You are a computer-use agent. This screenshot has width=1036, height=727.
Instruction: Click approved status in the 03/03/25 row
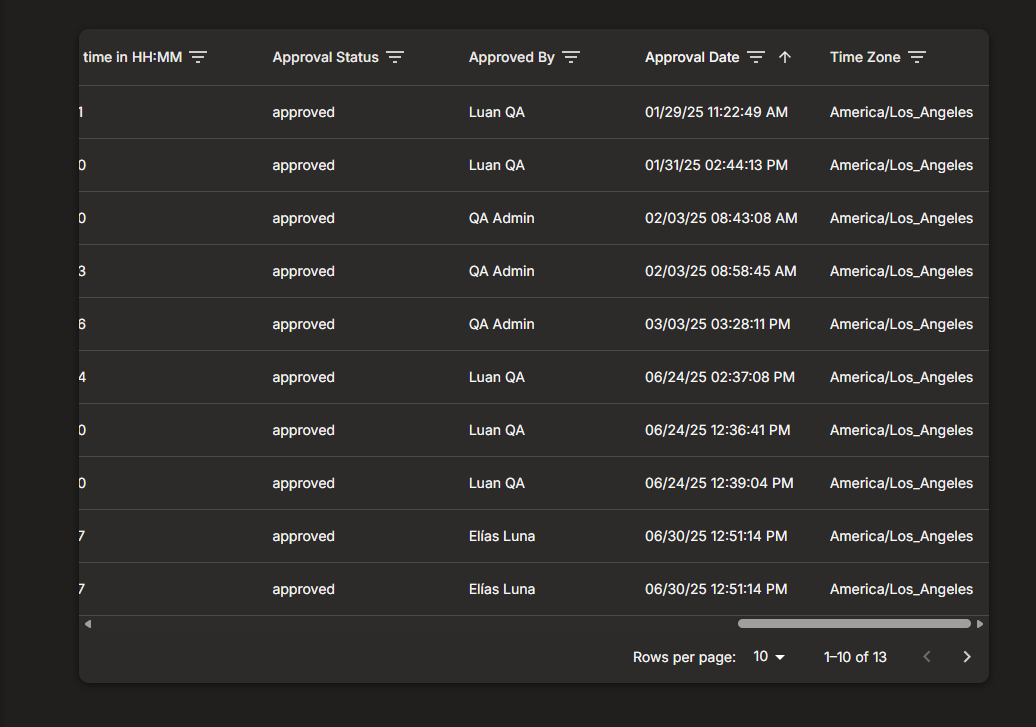point(303,325)
